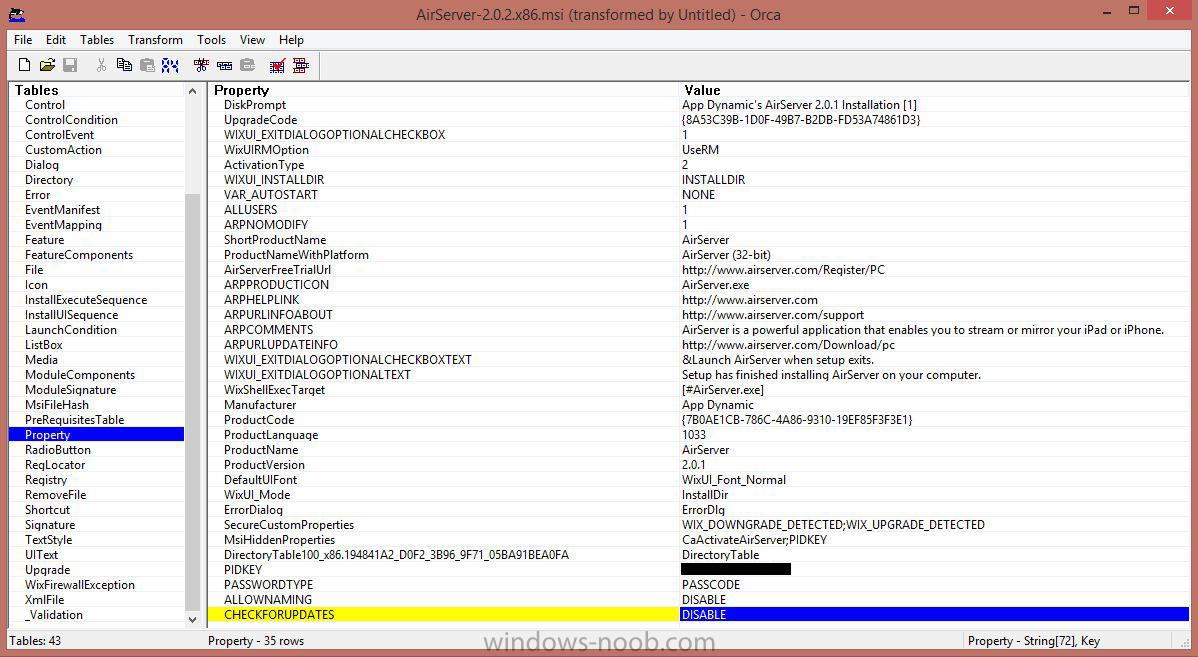Image resolution: width=1198 pixels, height=657 pixels.
Task: Open the View menu
Action: 252,40
